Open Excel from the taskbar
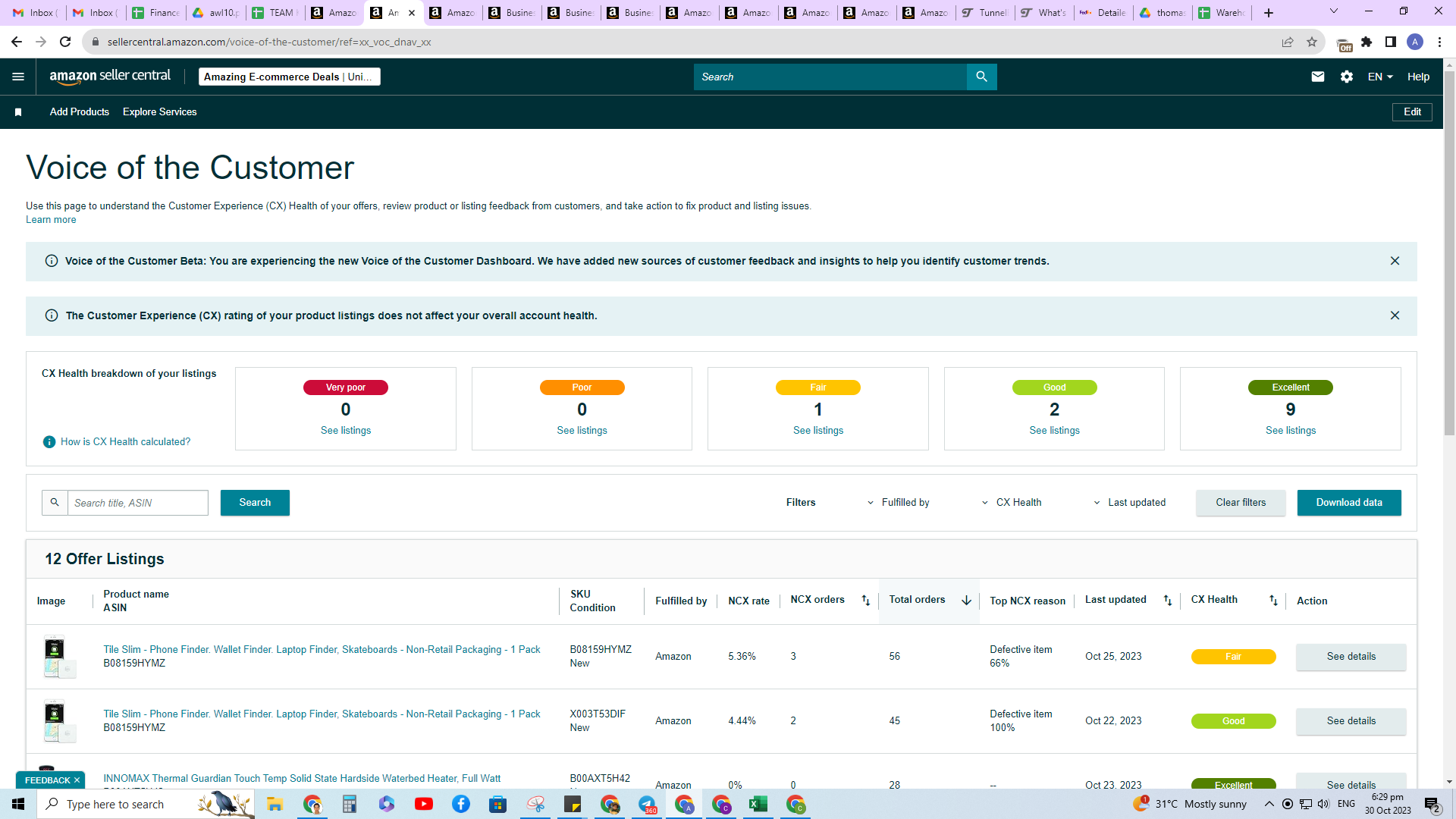The image size is (1456, 819). [x=758, y=804]
